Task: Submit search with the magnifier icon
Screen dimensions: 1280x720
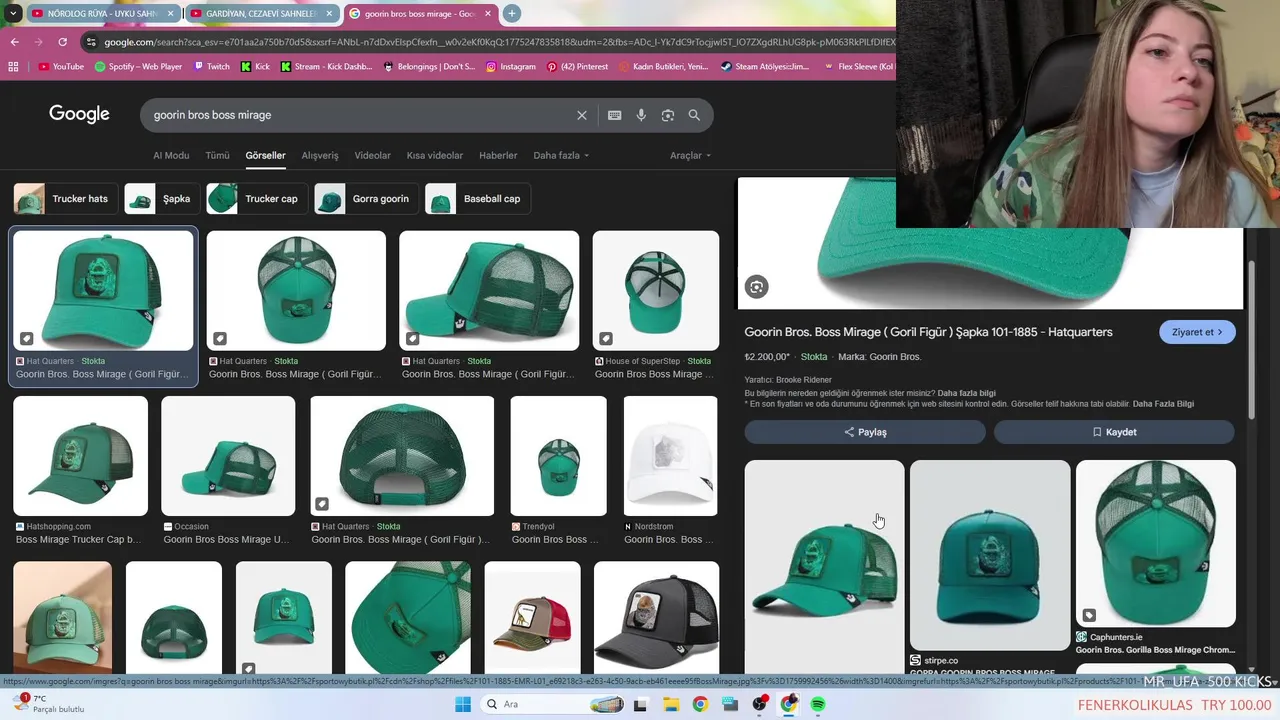Action: tap(694, 115)
